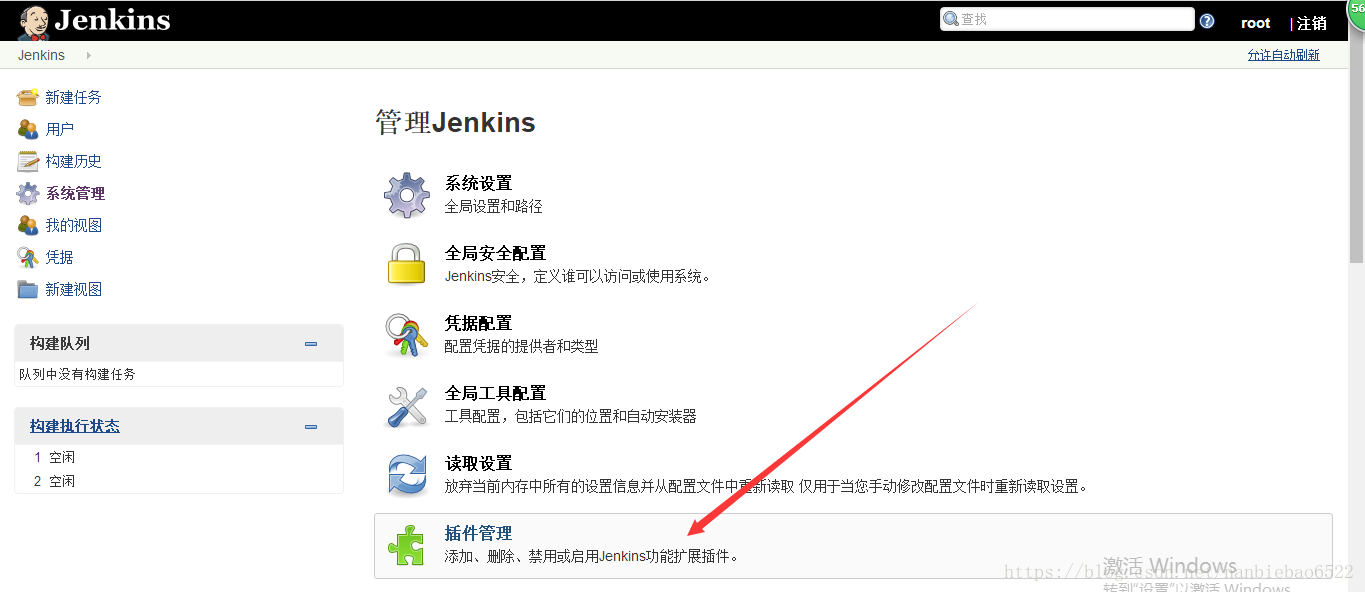Open the 新建视图 link
This screenshot has width=1365, height=592.
(x=73, y=289)
